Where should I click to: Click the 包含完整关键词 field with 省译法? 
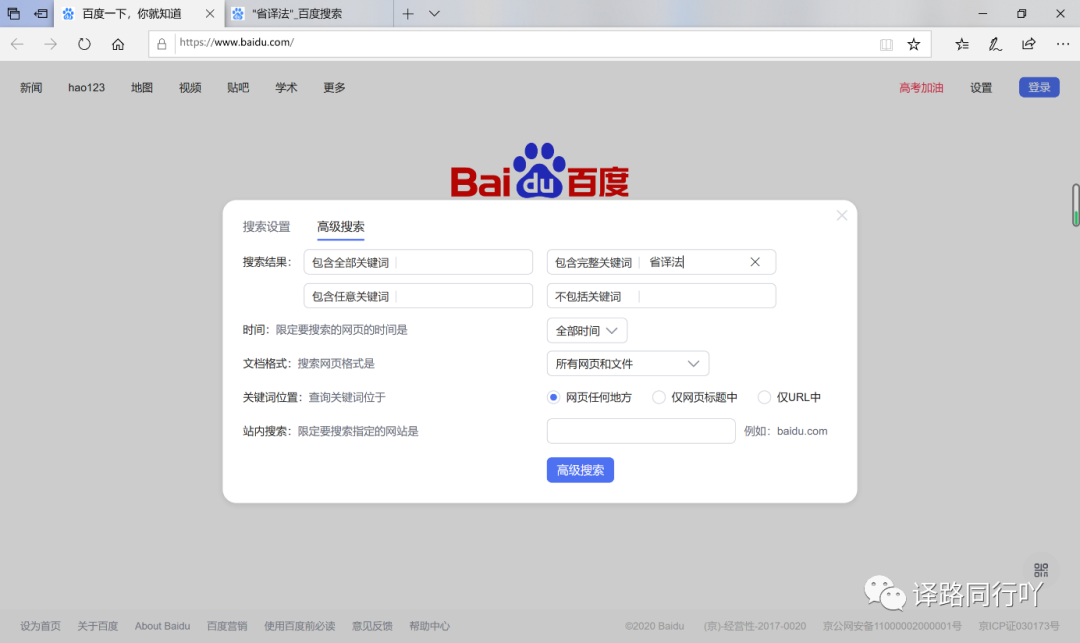click(x=661, y=262)
